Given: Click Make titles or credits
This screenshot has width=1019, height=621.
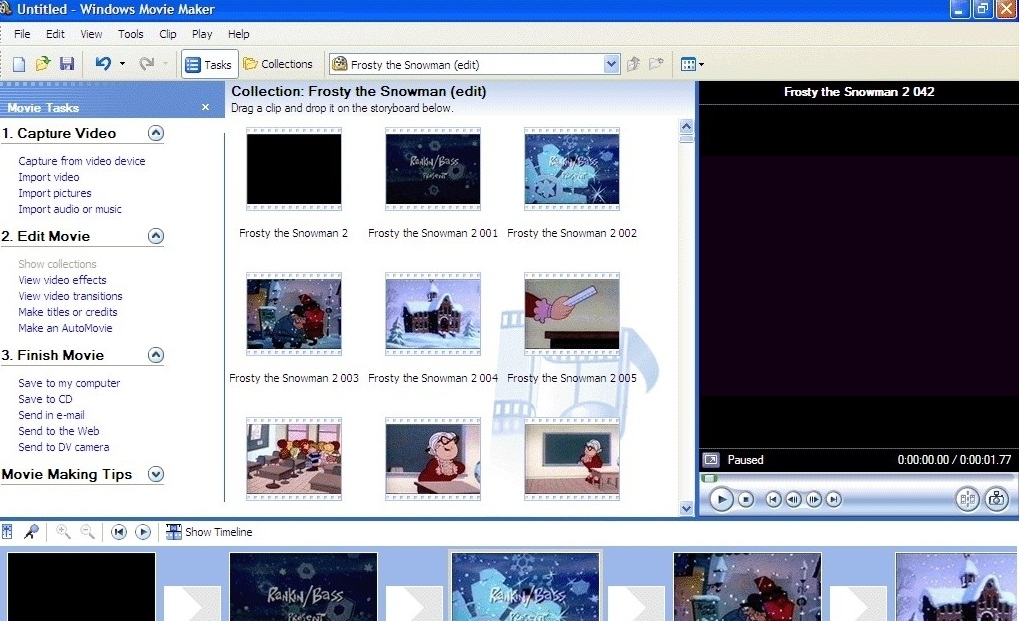Looking at the screenshot, I should 68,312.
